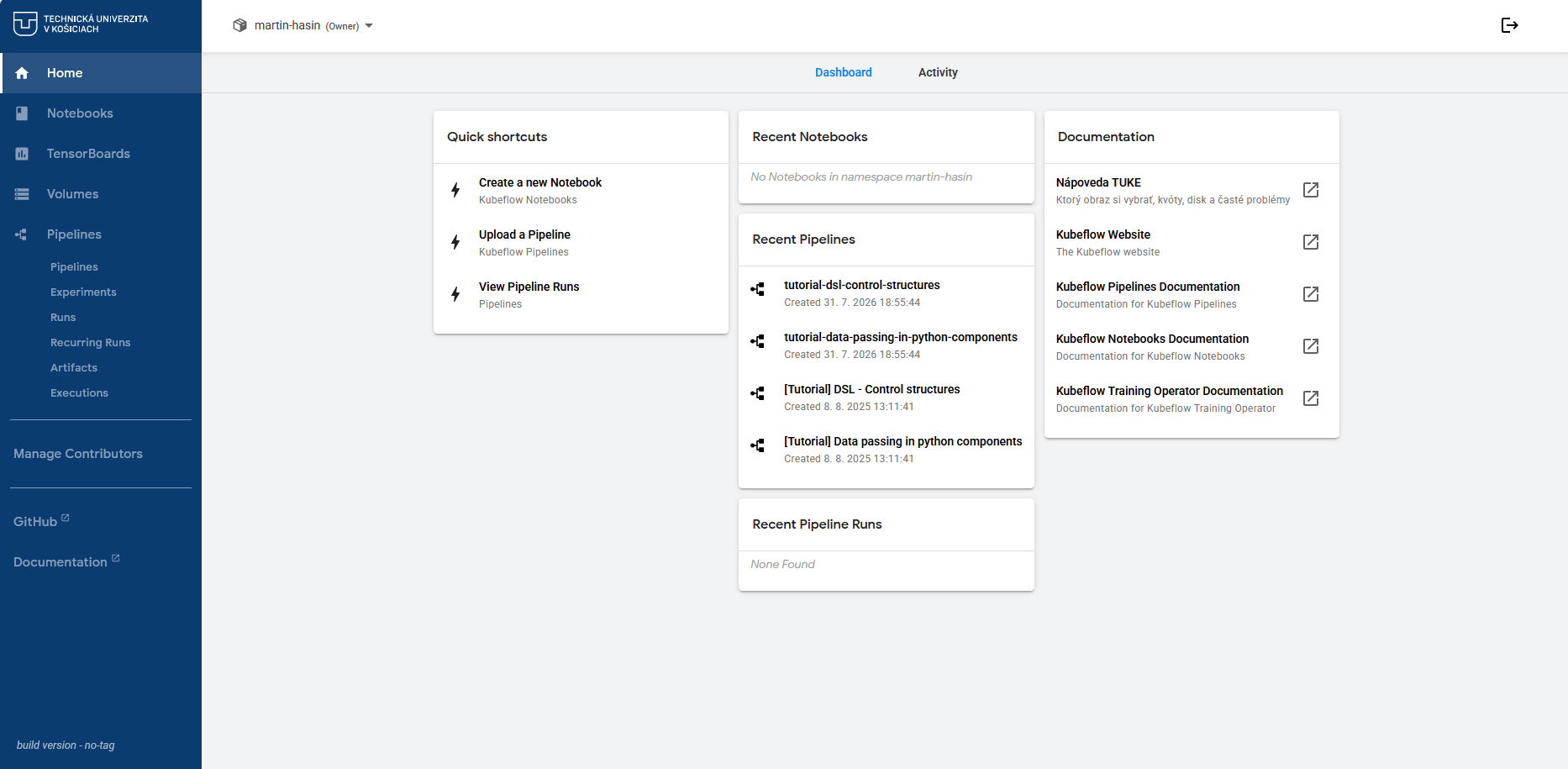Click external link icon next to sidebar Documentation
The height and width of the screenshot is (769, 1568).
pos(116,558)
